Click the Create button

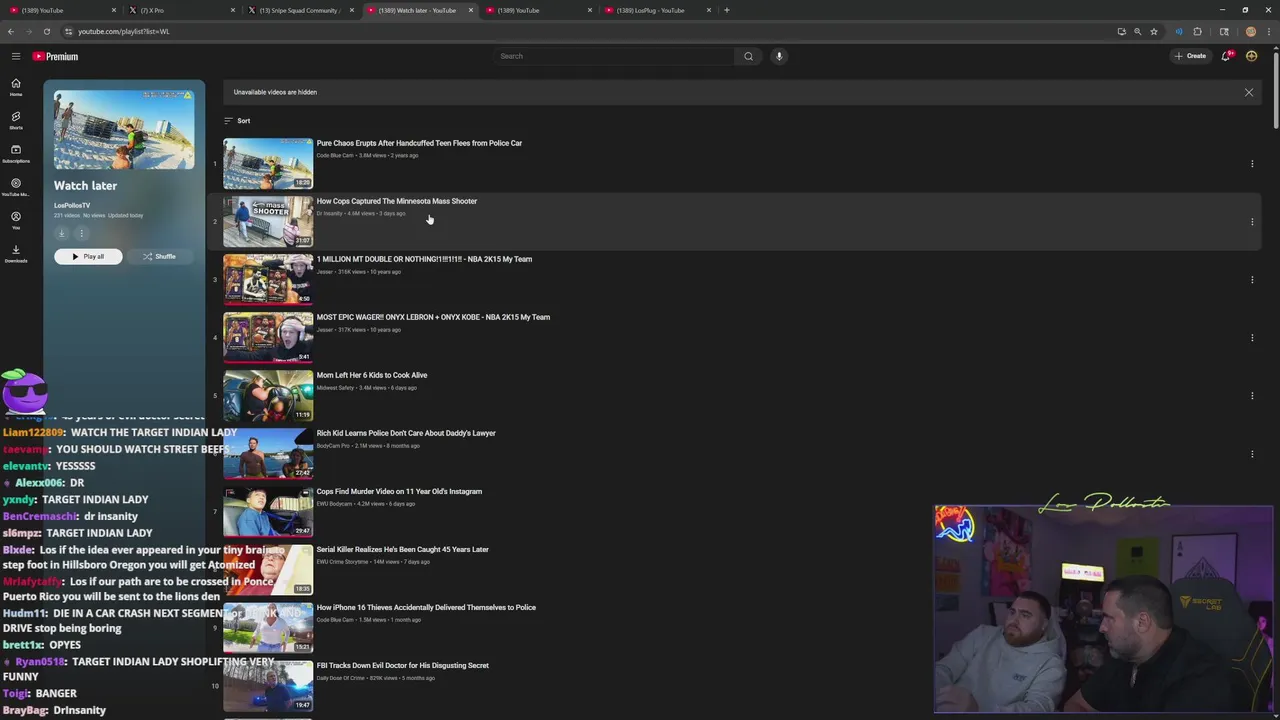[1190, 56]
